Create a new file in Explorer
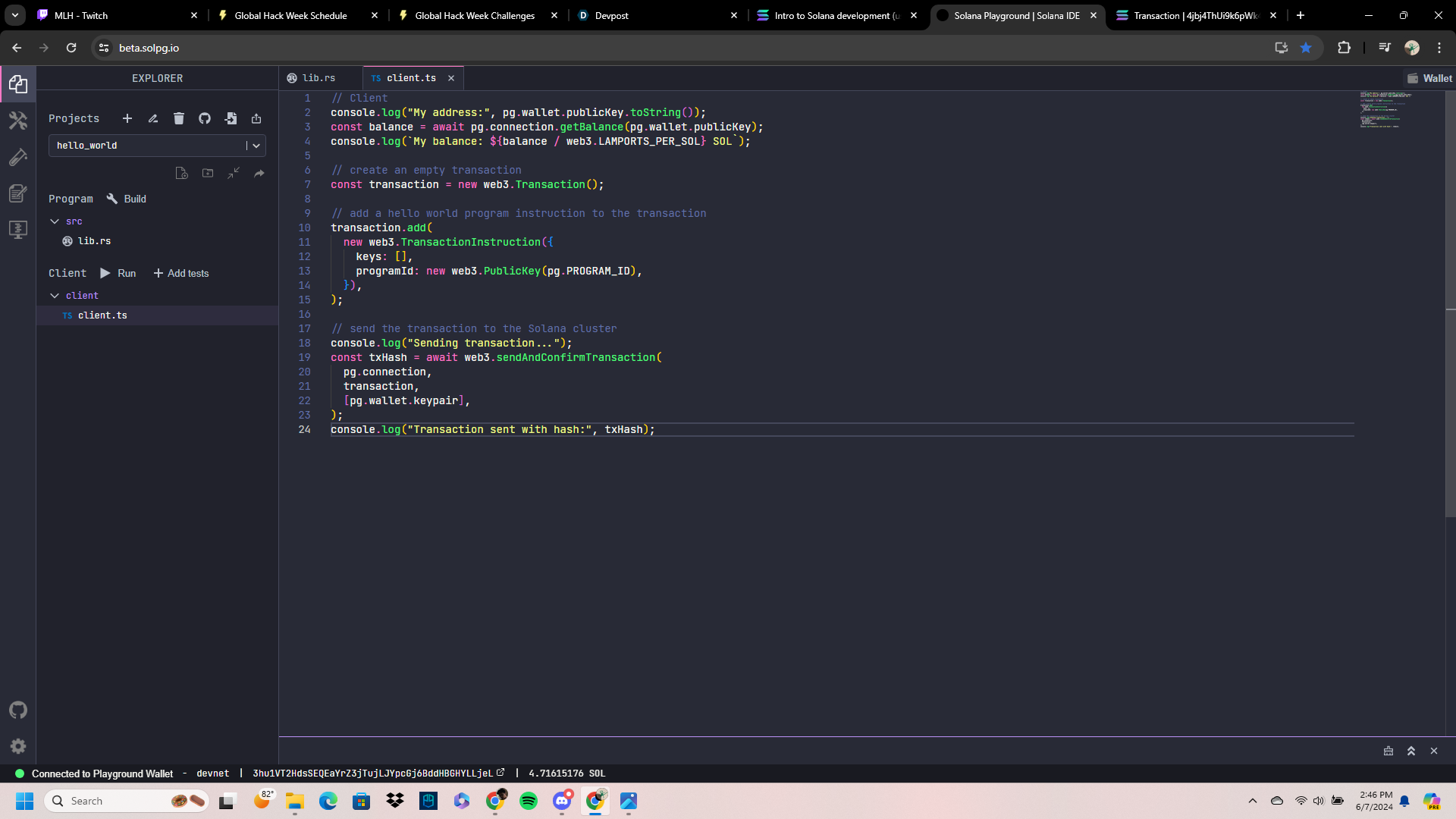The image size is (1456, 819). (x=182, y=173)
